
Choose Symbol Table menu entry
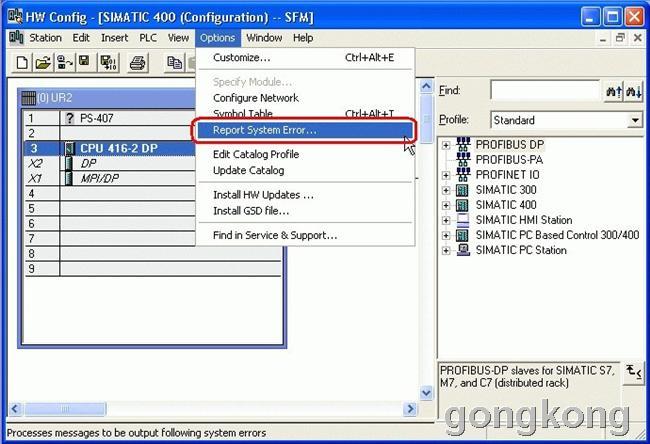click(305, 113)
